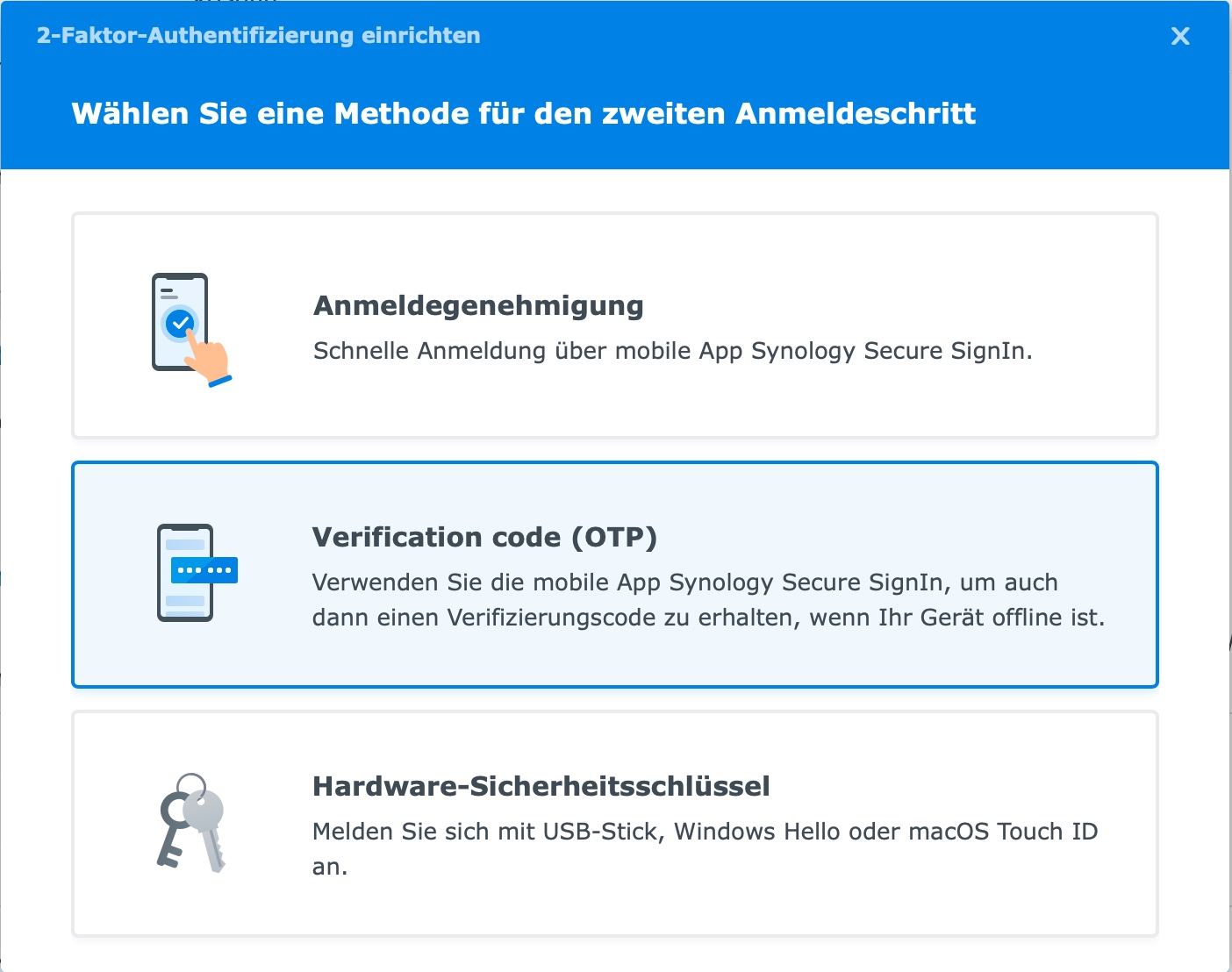Pick the Hardware-Sicherheitsschlüssel heading

pos(541,786)
